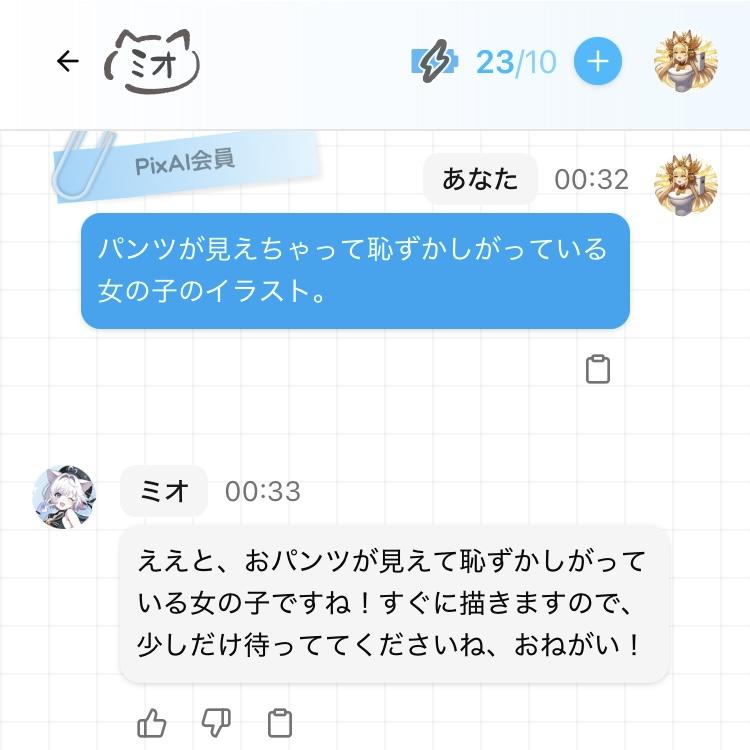Add energy with the blue plus button
Screen dimensions: 750x750
598,61
